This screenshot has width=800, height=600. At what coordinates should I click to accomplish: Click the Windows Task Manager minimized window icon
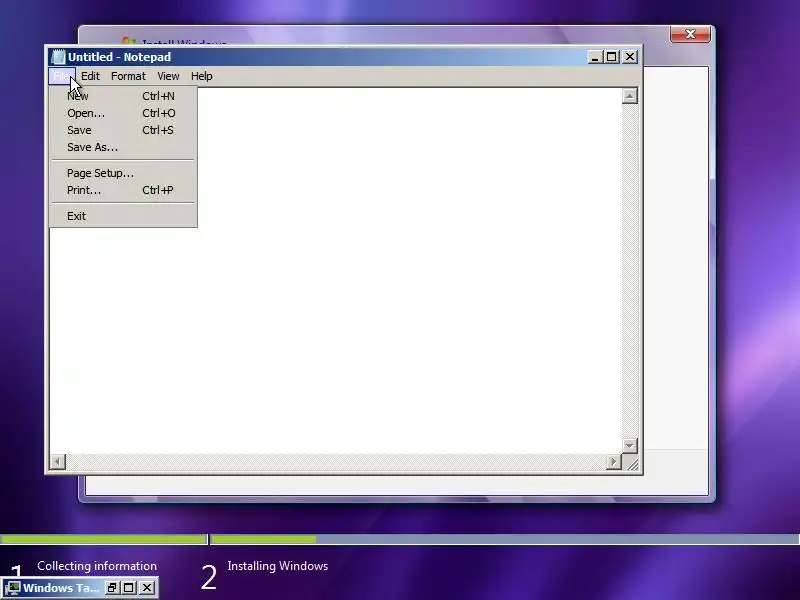coord(13,588)
